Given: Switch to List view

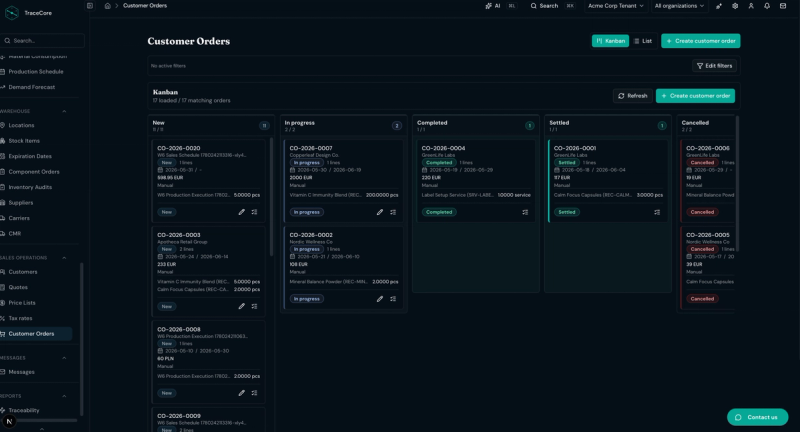Looking at the screenshot, I should [643, 41].
